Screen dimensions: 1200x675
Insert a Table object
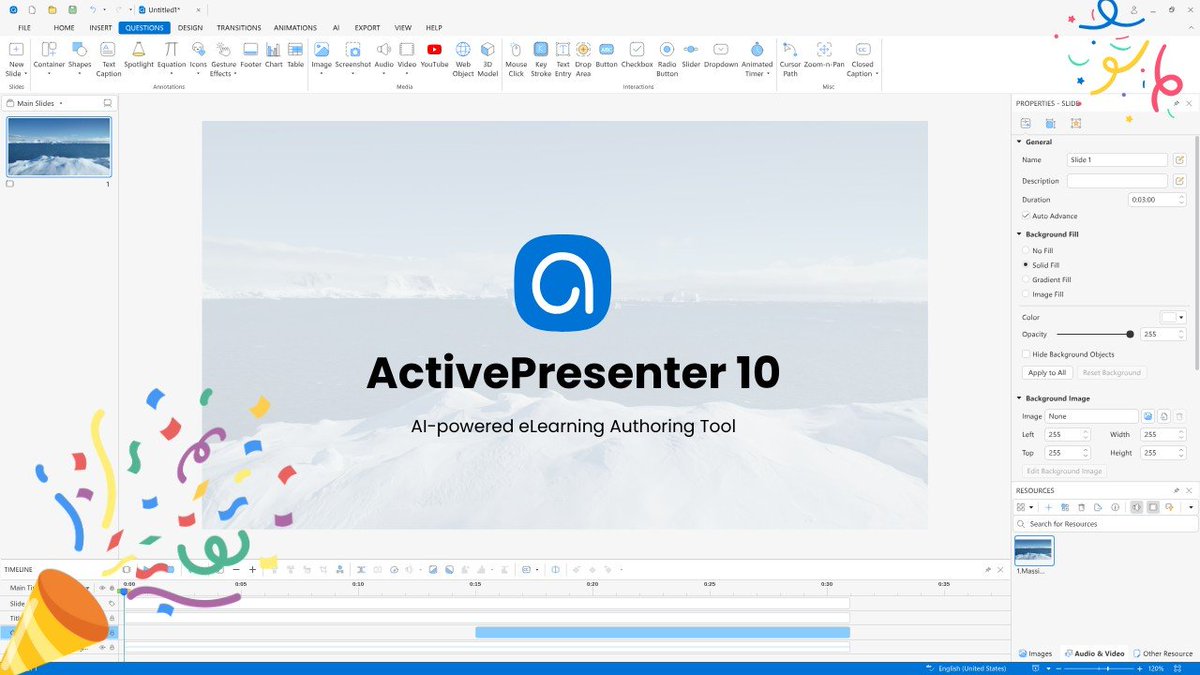(x=295, y=55)
